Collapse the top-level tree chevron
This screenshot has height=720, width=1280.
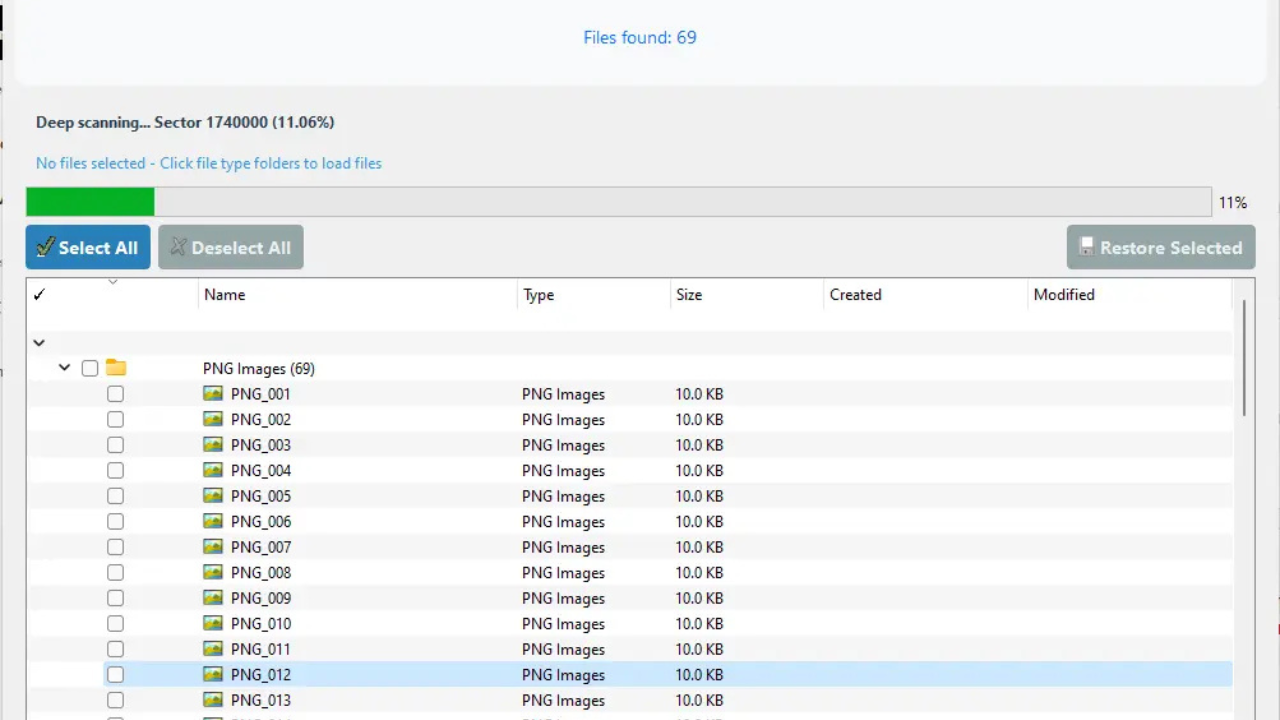click(x=38, y=342)
